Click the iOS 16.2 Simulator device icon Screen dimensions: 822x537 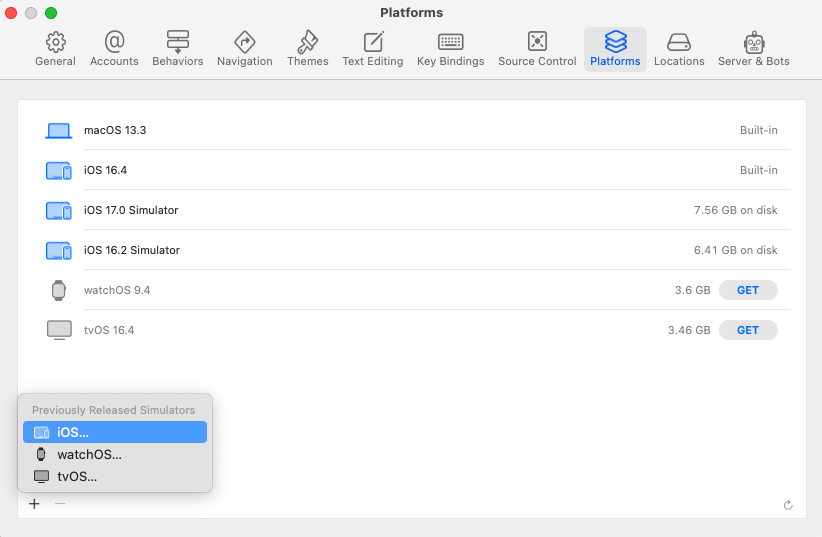click(x=59, y=250)
